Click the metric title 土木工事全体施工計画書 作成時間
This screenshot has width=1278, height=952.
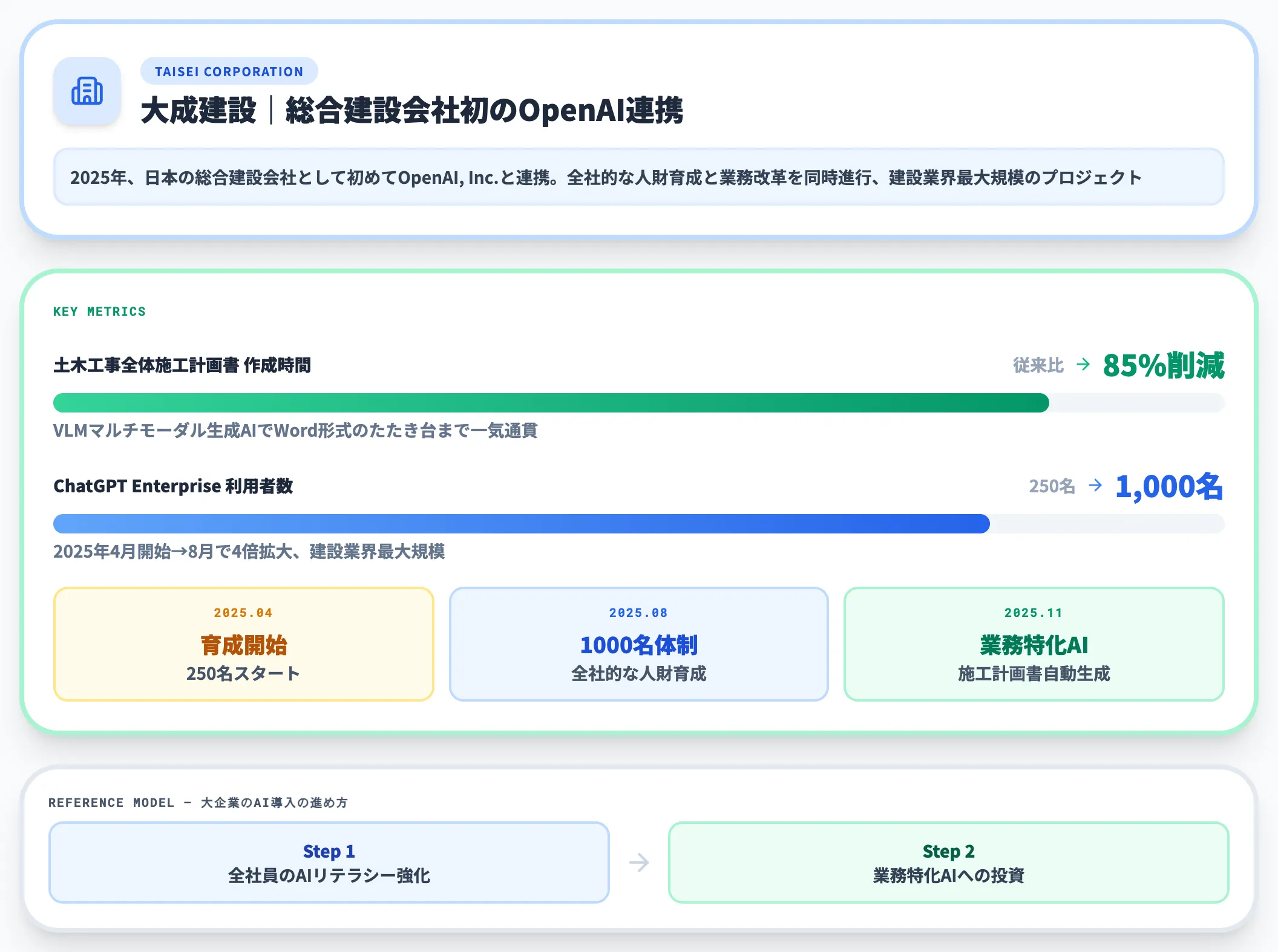[x=182, y=365]
